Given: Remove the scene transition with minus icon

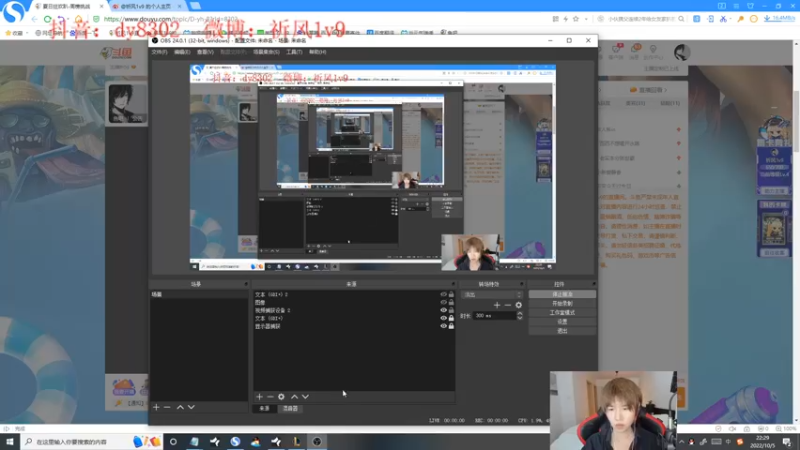Looking at the screenshot, I should 508,305.
